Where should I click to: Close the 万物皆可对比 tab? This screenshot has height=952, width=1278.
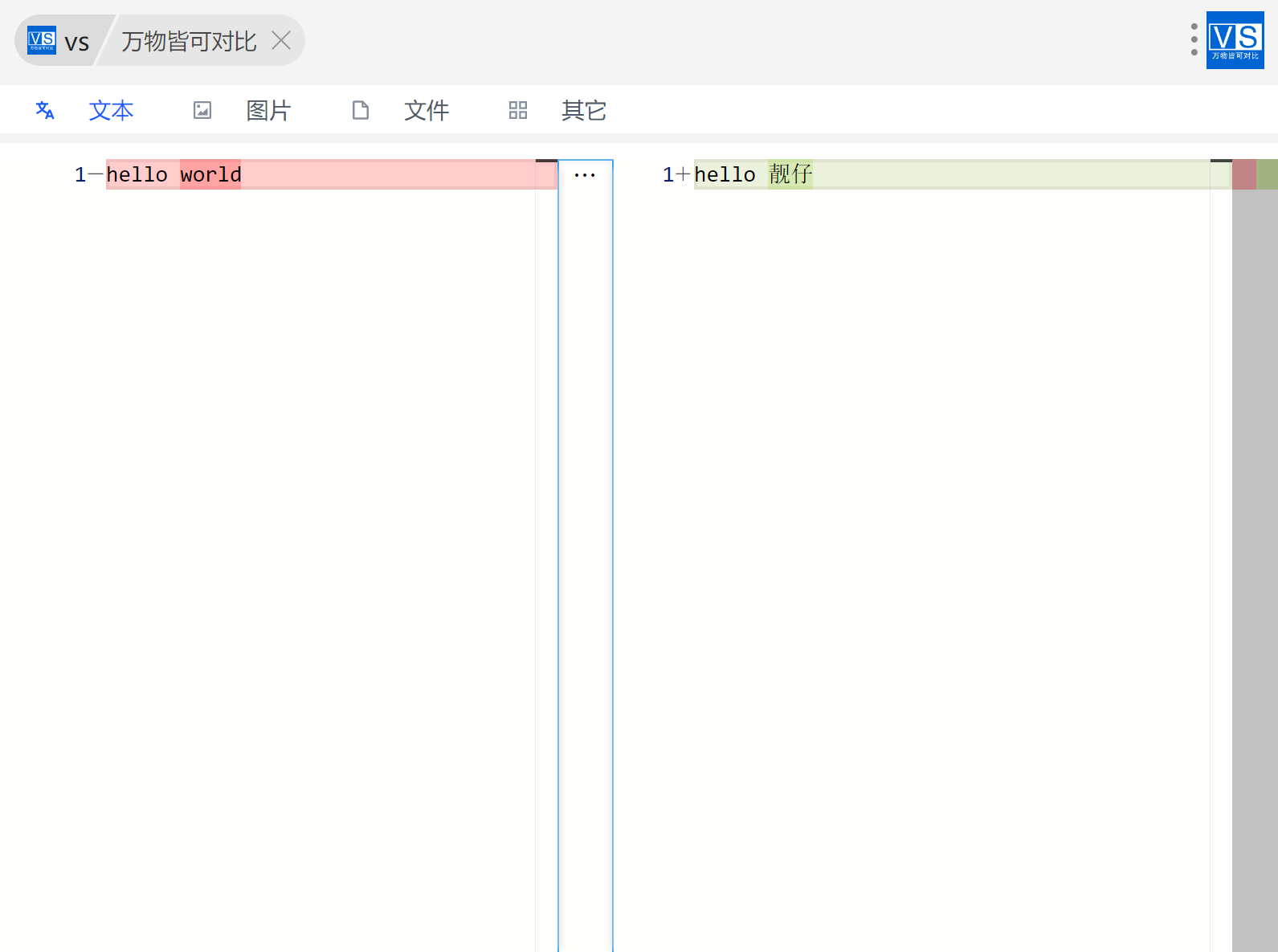[281, 40]
